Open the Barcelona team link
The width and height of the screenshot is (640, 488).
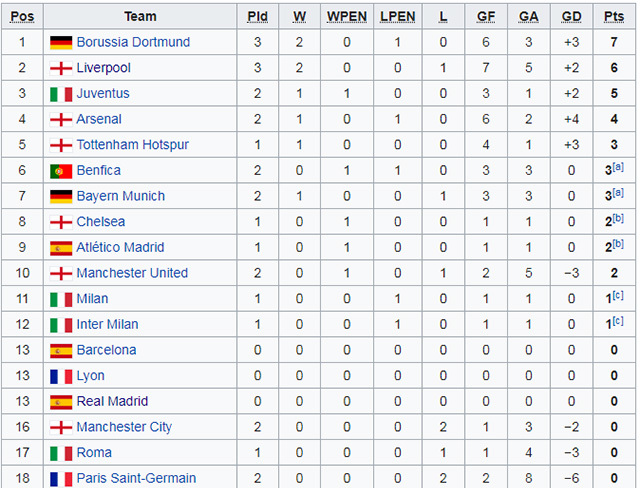pos(106,350)
